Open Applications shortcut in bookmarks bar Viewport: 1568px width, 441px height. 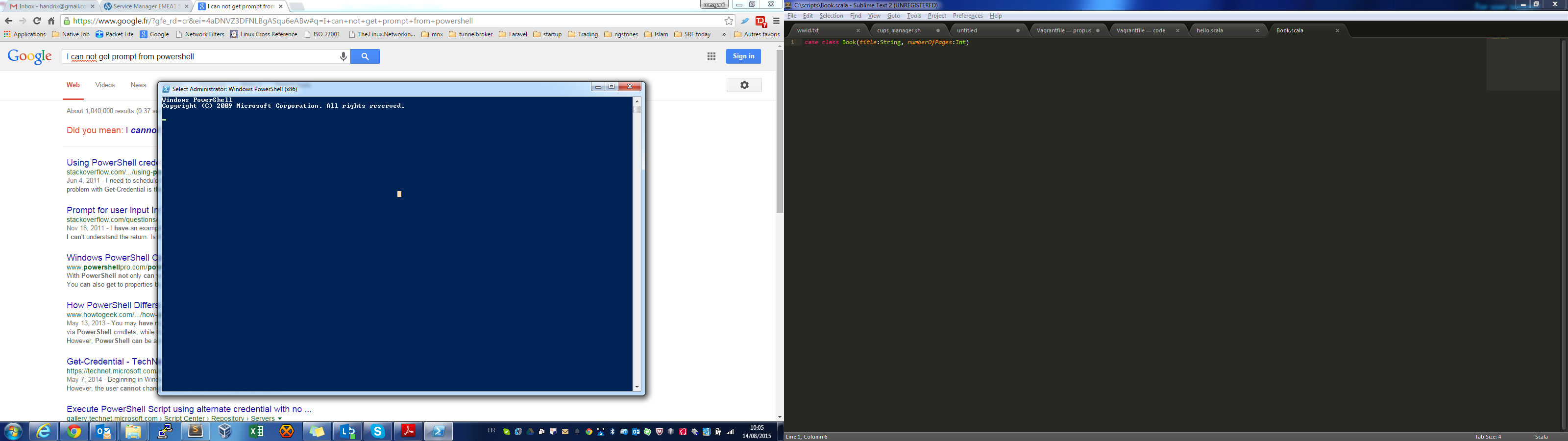coord(25,34)
